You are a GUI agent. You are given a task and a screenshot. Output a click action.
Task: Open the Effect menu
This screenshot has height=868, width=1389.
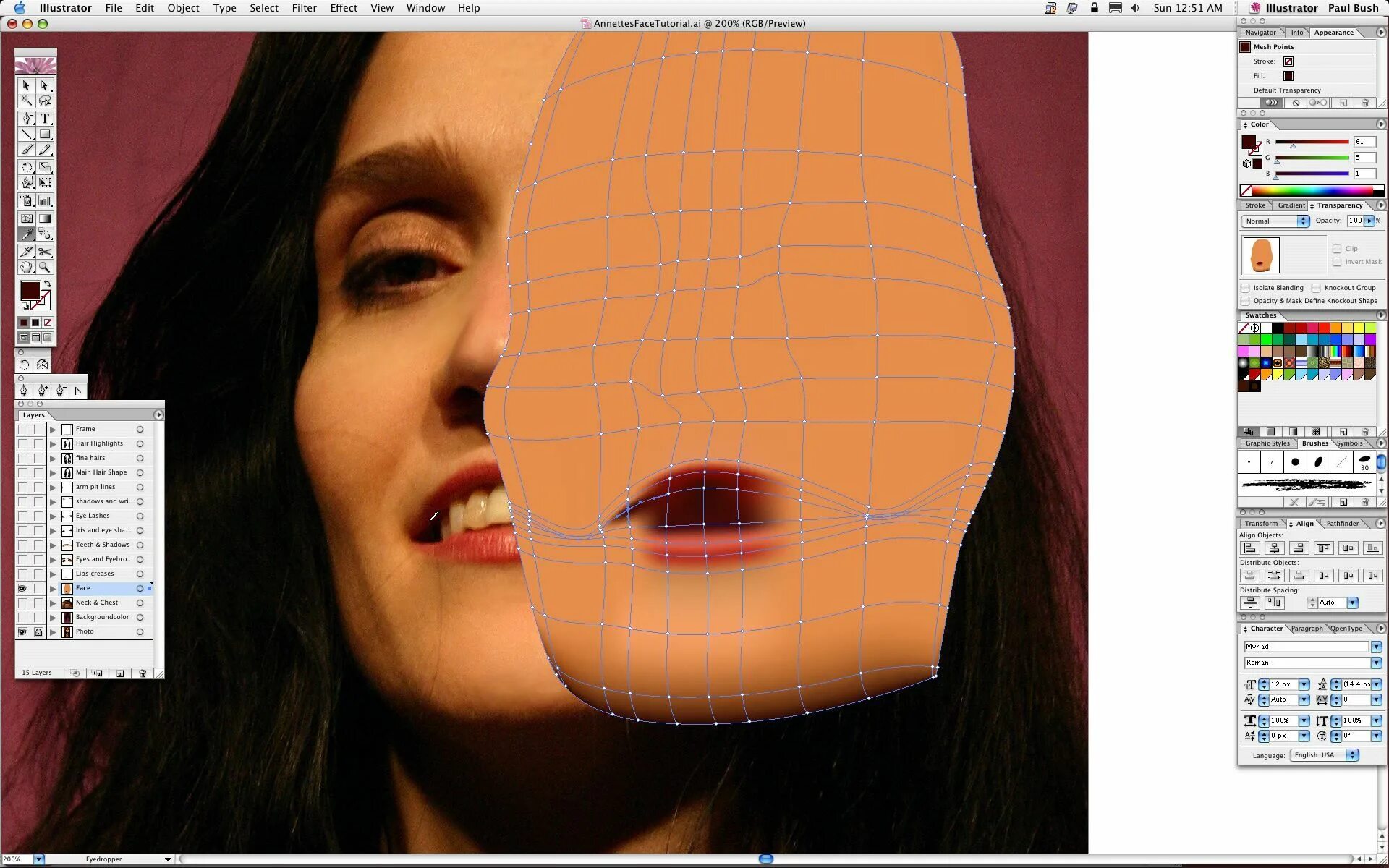(x=343, y=8)
